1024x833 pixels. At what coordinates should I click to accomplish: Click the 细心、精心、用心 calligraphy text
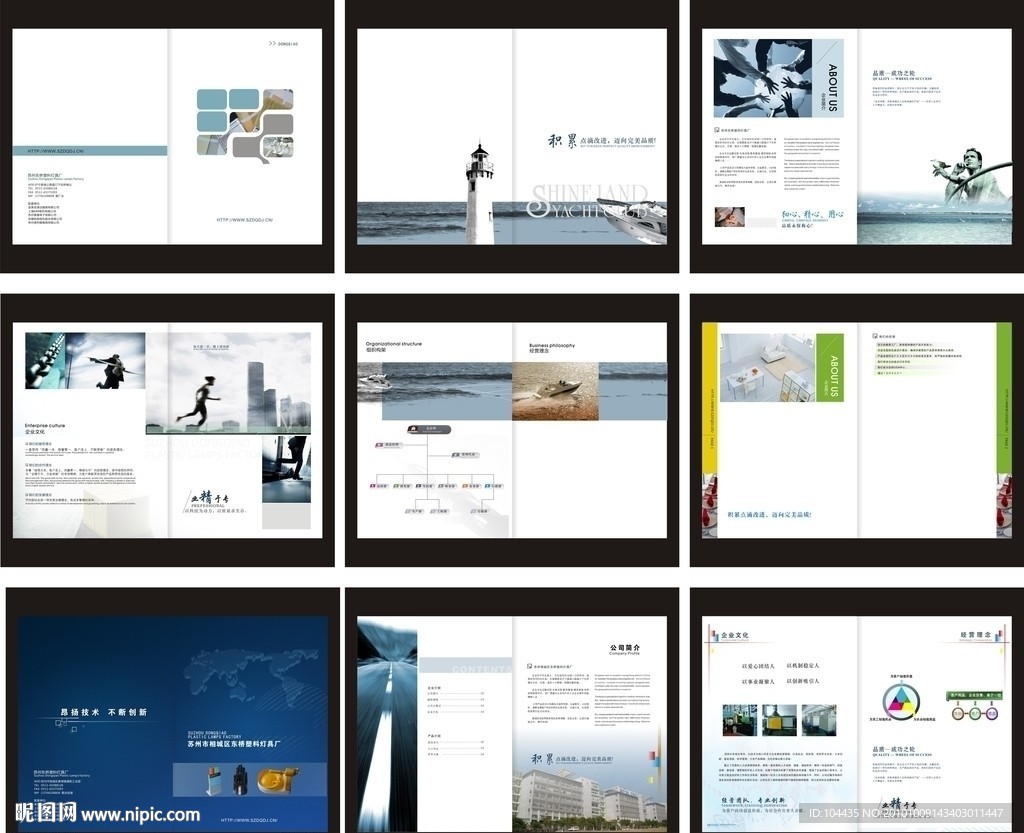point(812,215)
